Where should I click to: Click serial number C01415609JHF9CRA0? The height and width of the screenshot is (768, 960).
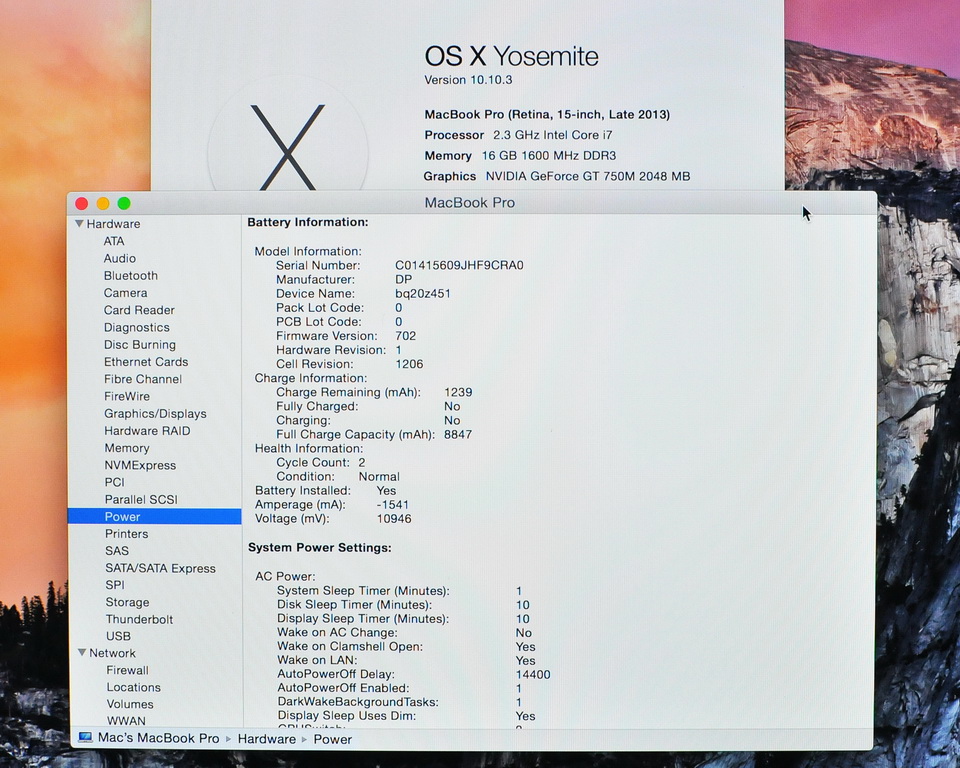point(459,265)
